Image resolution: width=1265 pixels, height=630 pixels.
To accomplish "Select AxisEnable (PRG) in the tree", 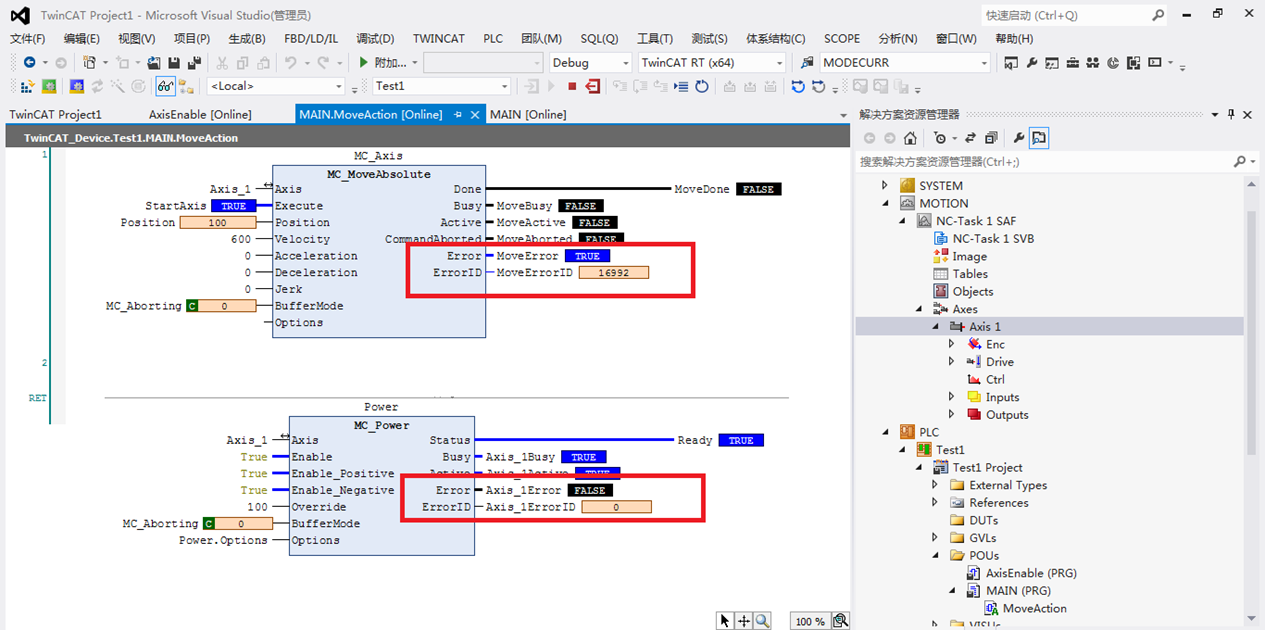I will [1031, 573].
